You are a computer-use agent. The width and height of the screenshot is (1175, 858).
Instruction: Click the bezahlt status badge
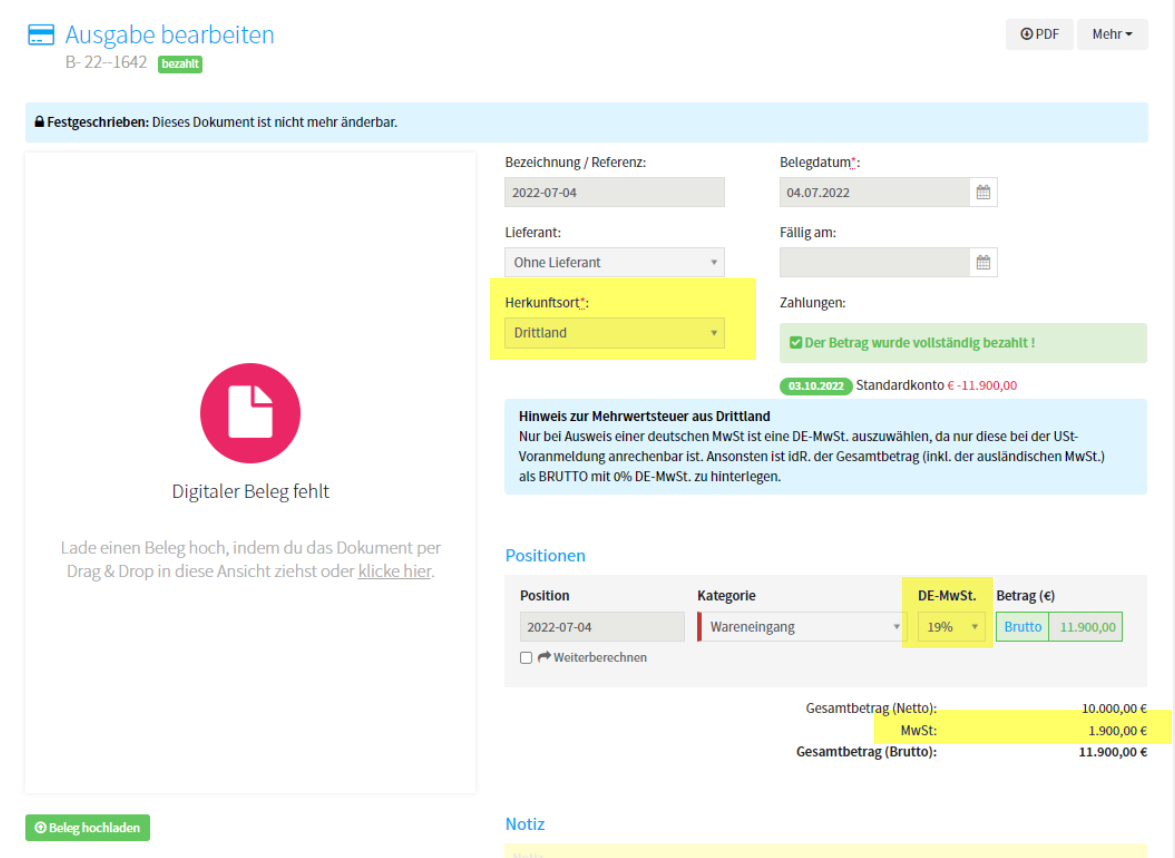coord(180,64)
